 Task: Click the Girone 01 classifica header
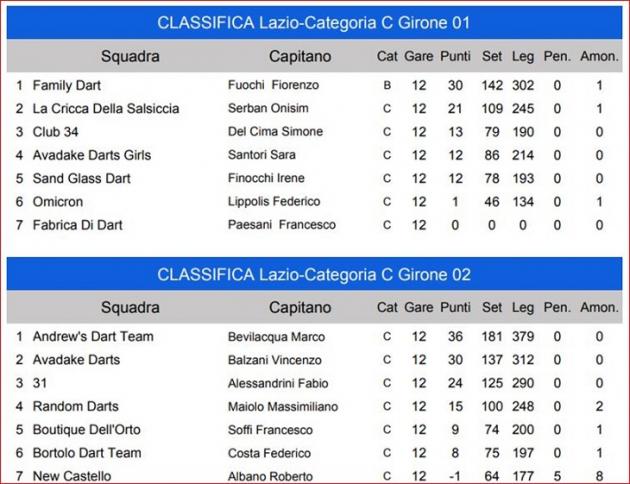click(x=314, y=23)
